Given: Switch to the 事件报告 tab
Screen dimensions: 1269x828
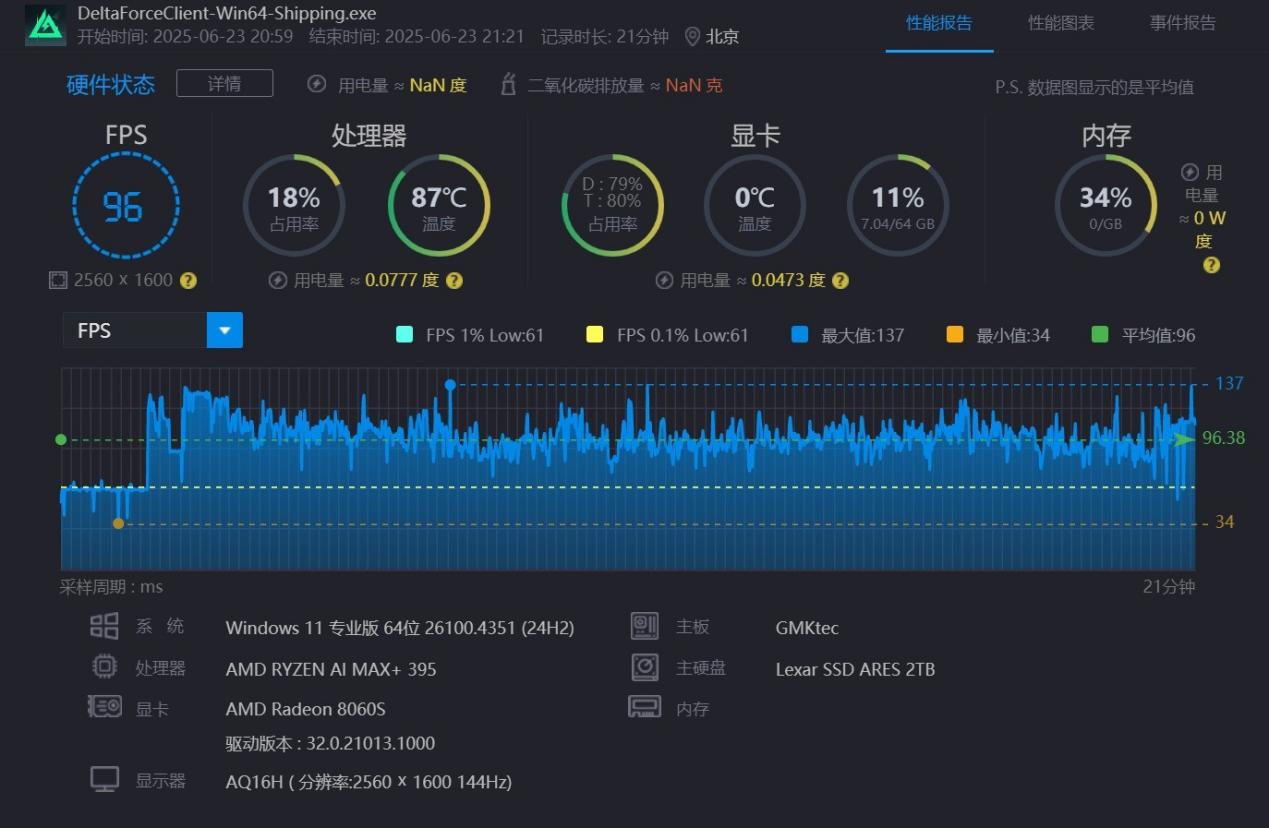Looking at the screenshot, I should pyautogui.click(x=1182, y=23).
